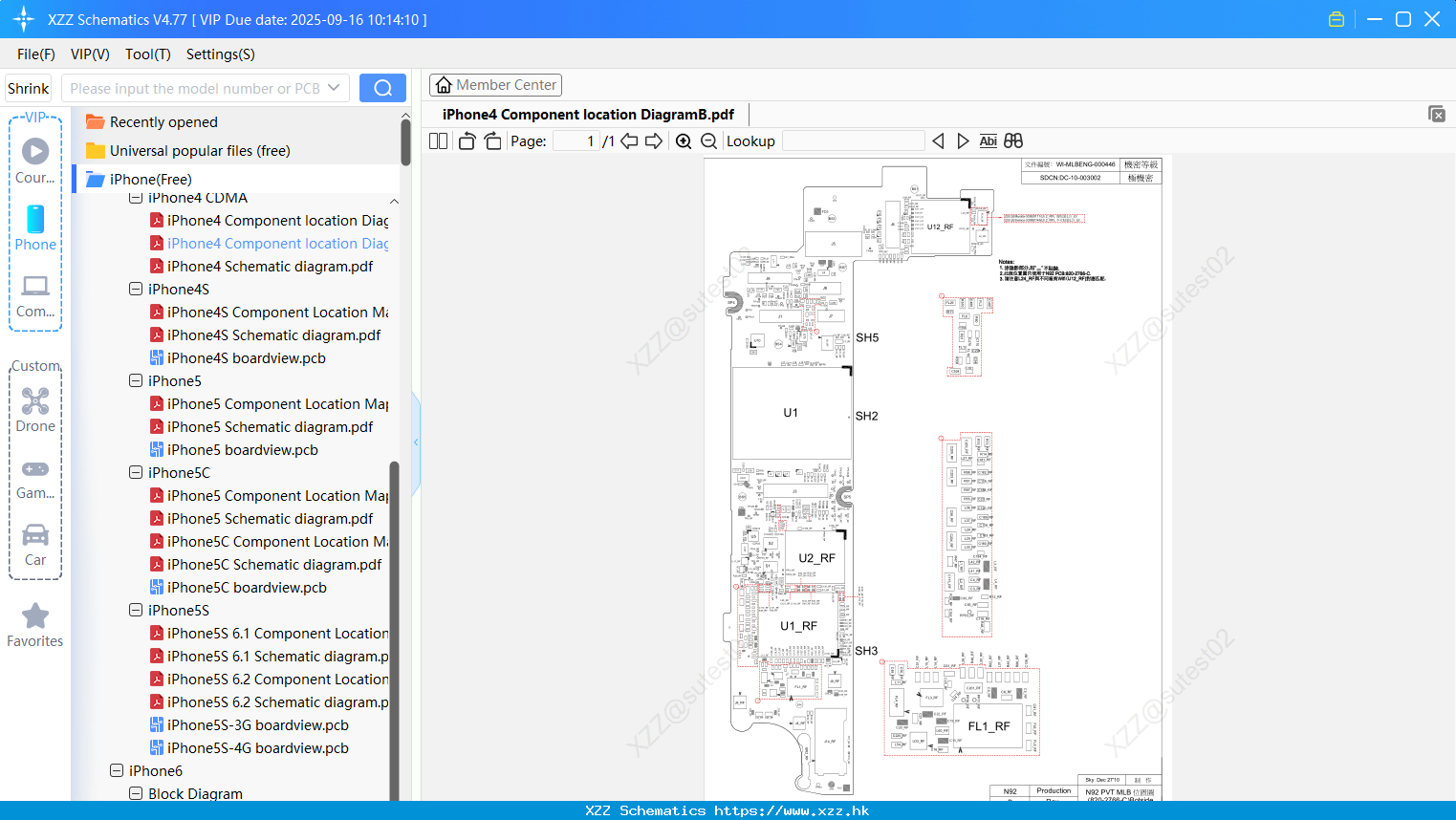Collapse the iPhone5S tree node
1456x820 pixels.
pyautogui.click(x=136, y=610)
